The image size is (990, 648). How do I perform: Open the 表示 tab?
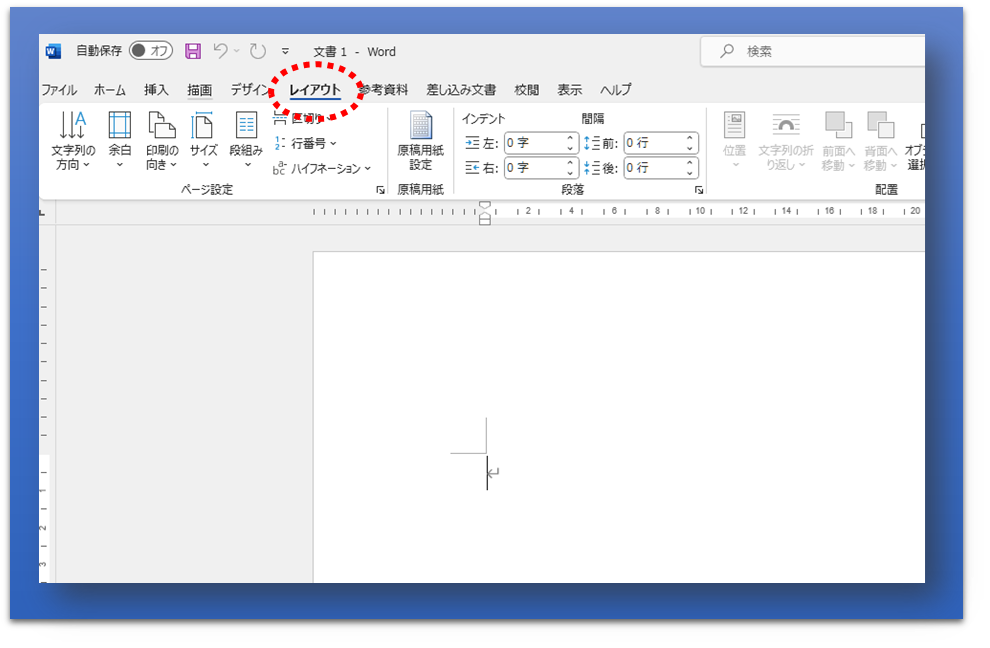coord(570,90)
